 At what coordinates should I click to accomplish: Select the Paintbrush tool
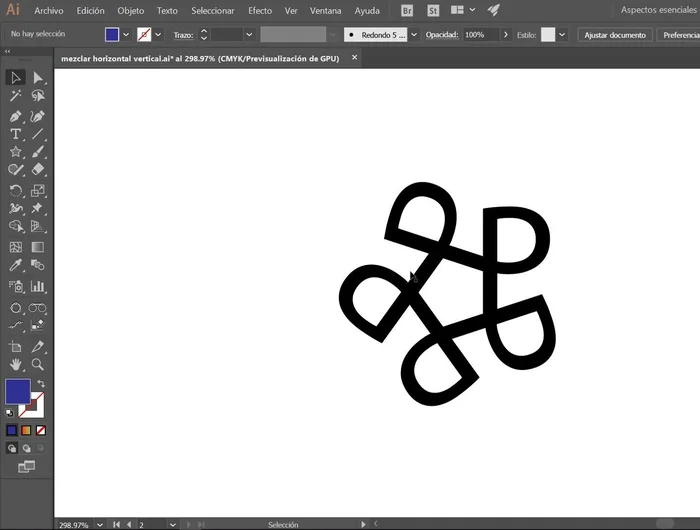pyautogui.click(x=38, y=152)
